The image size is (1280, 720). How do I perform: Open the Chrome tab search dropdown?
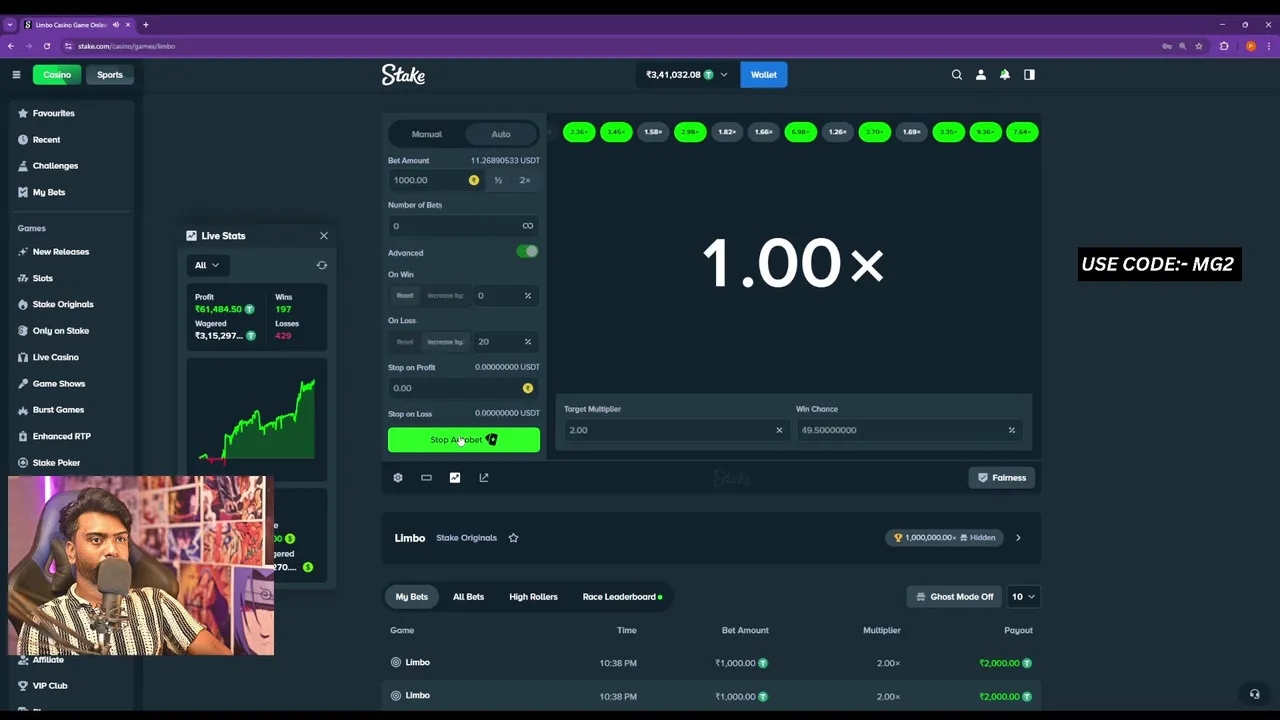click(10, 24)
